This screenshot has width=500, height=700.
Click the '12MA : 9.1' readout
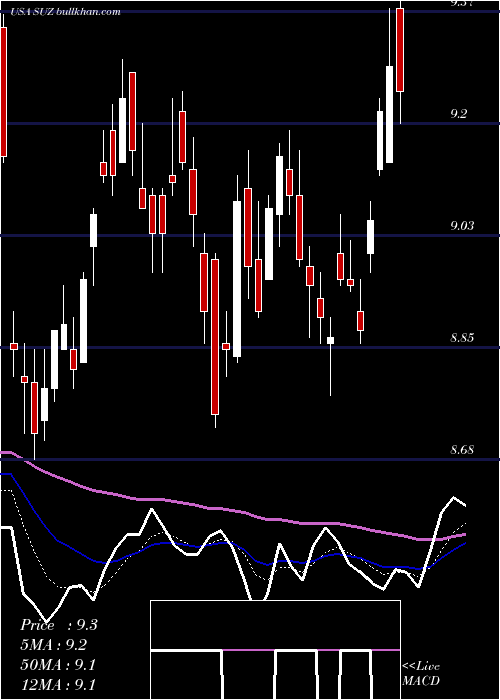click(x=58, y=685)
